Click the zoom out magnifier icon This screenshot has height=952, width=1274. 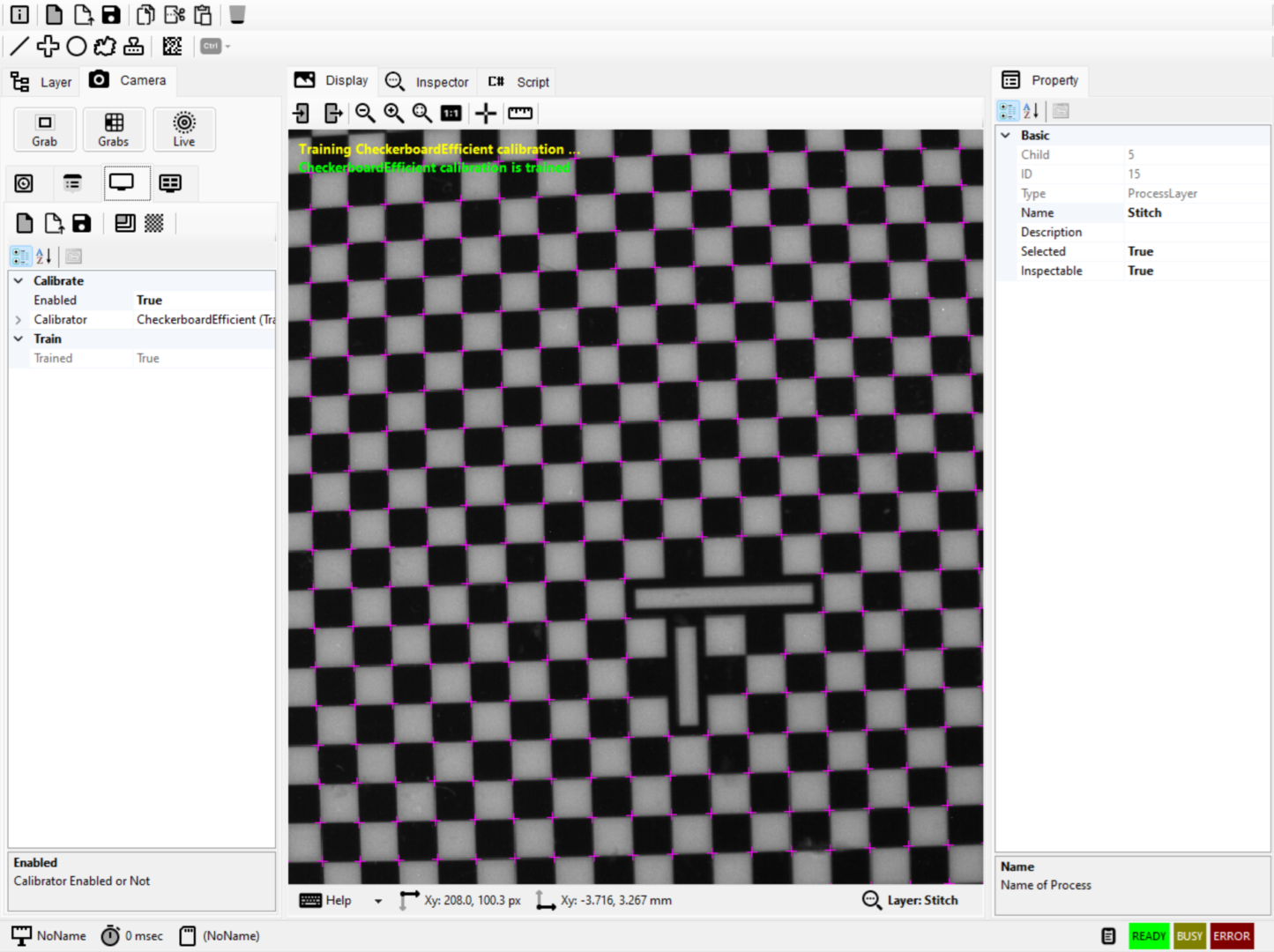point(365,113)
